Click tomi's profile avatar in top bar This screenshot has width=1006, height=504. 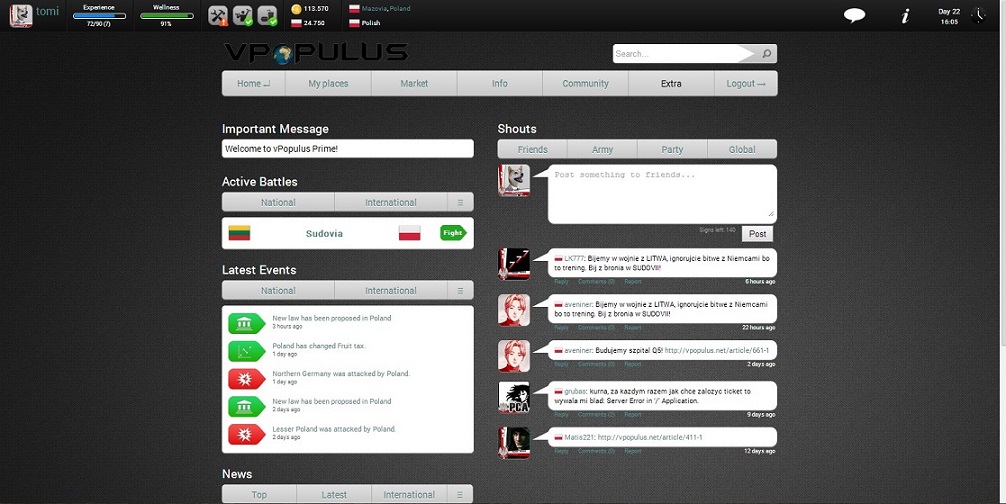coord(21,15)
